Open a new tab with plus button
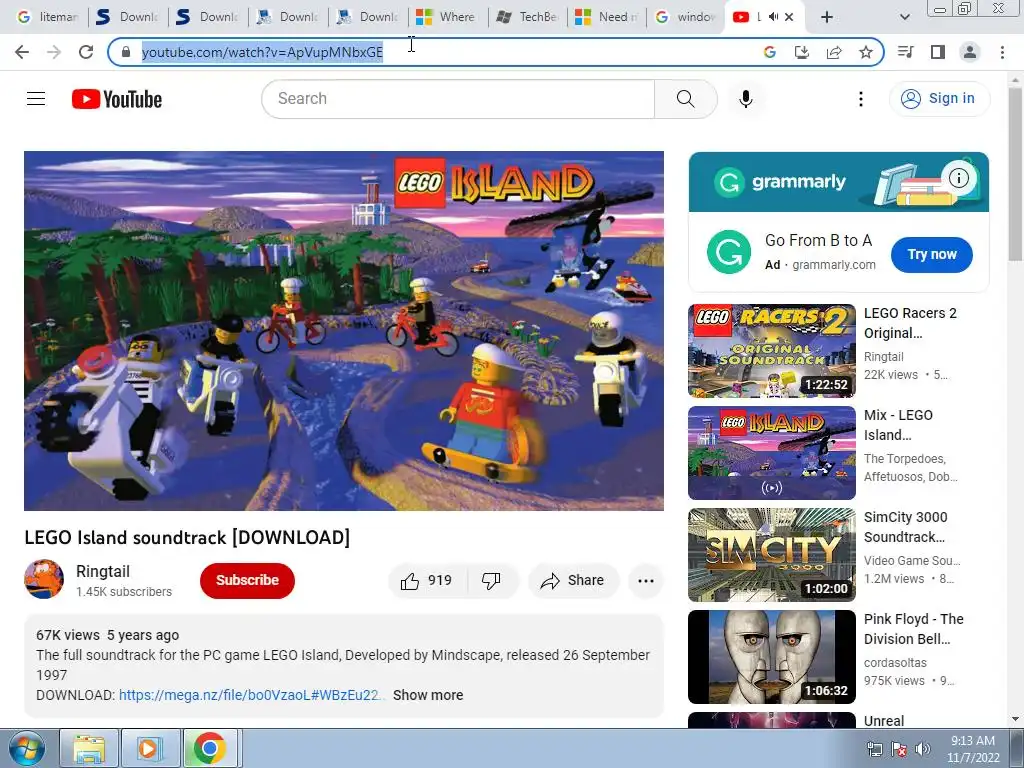Viewport: 1024px width, 768px height. click(x=827, y=17)
